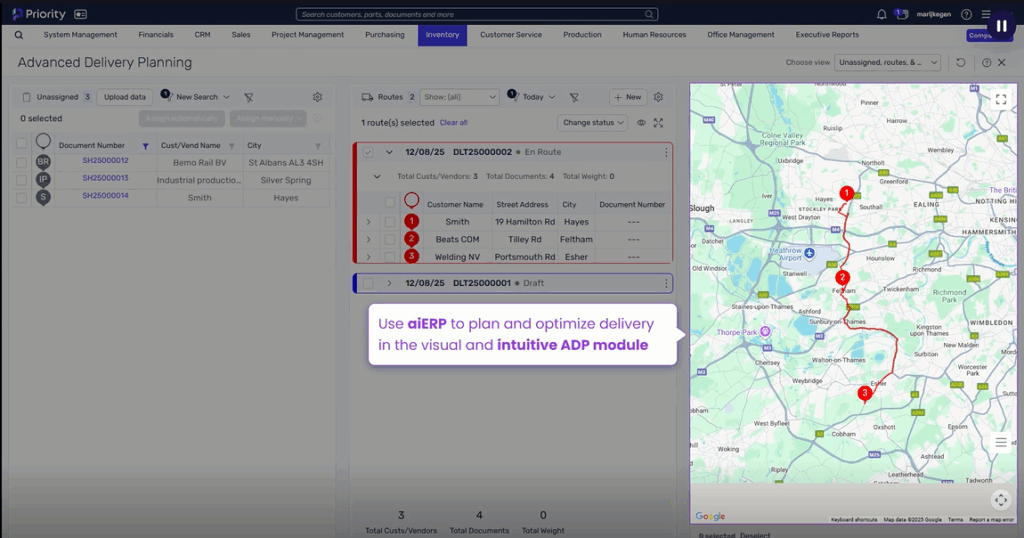Click the Sales menu
Image resolution: width=1024 pixels, height=538 pixels.
tap(240, 35)
